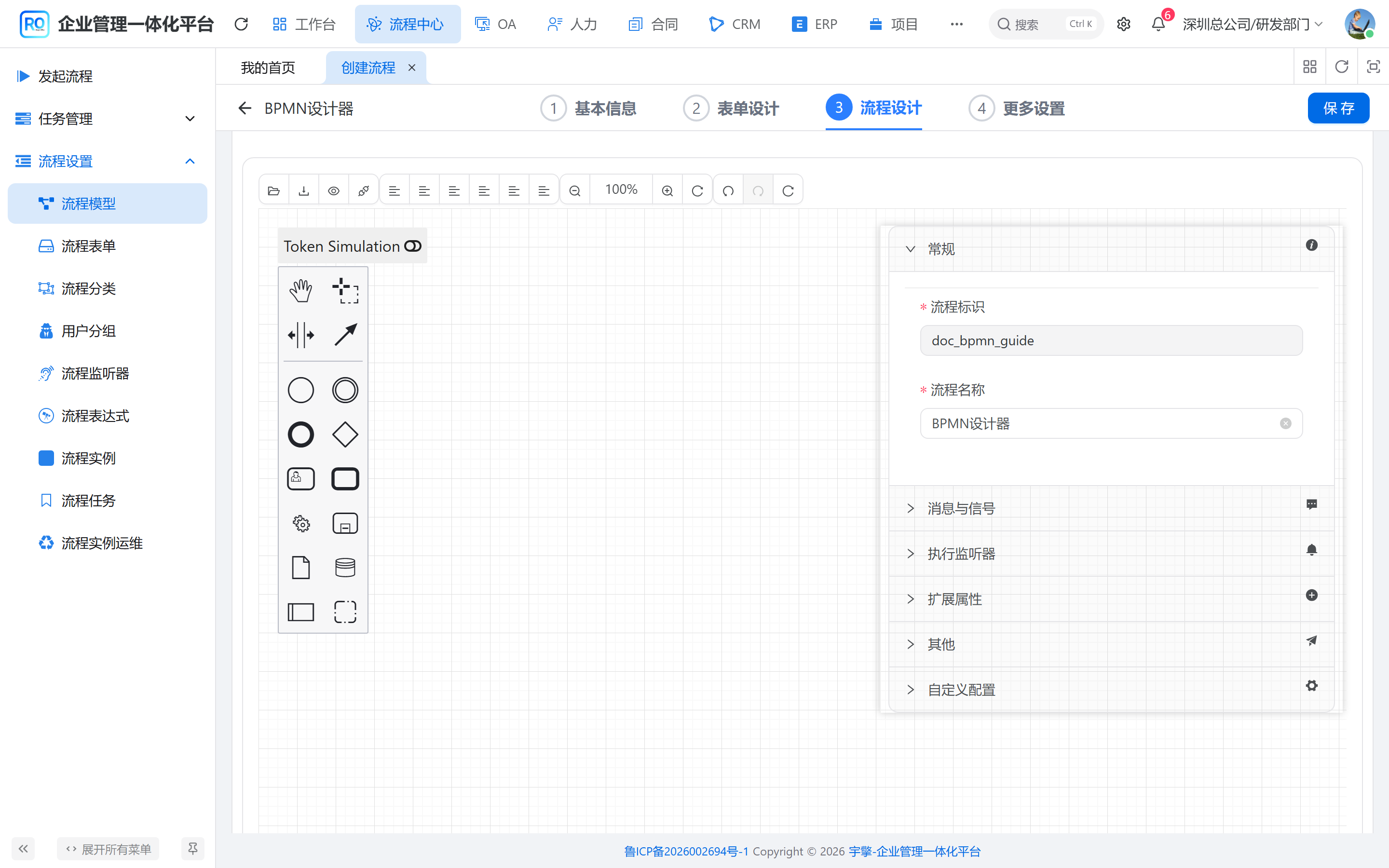Add a group dashed rectangle
The height and width of the screenshot is (868, 1389).
click(x=345, y=611)
